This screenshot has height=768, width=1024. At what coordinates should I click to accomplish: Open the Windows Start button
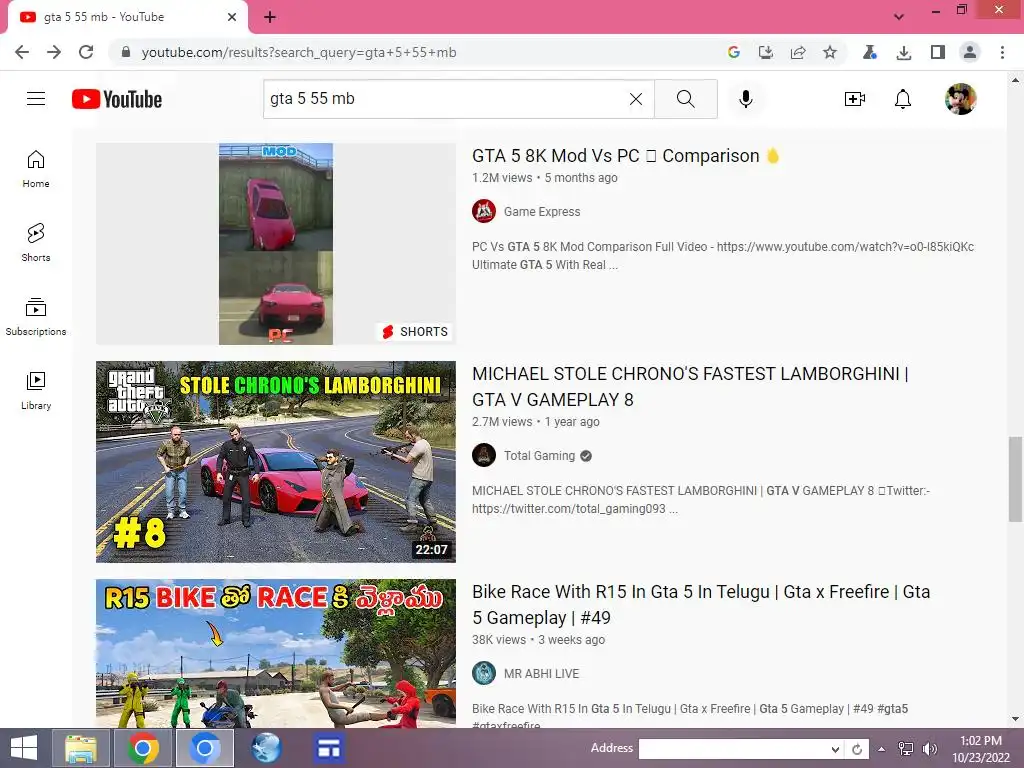24,748
